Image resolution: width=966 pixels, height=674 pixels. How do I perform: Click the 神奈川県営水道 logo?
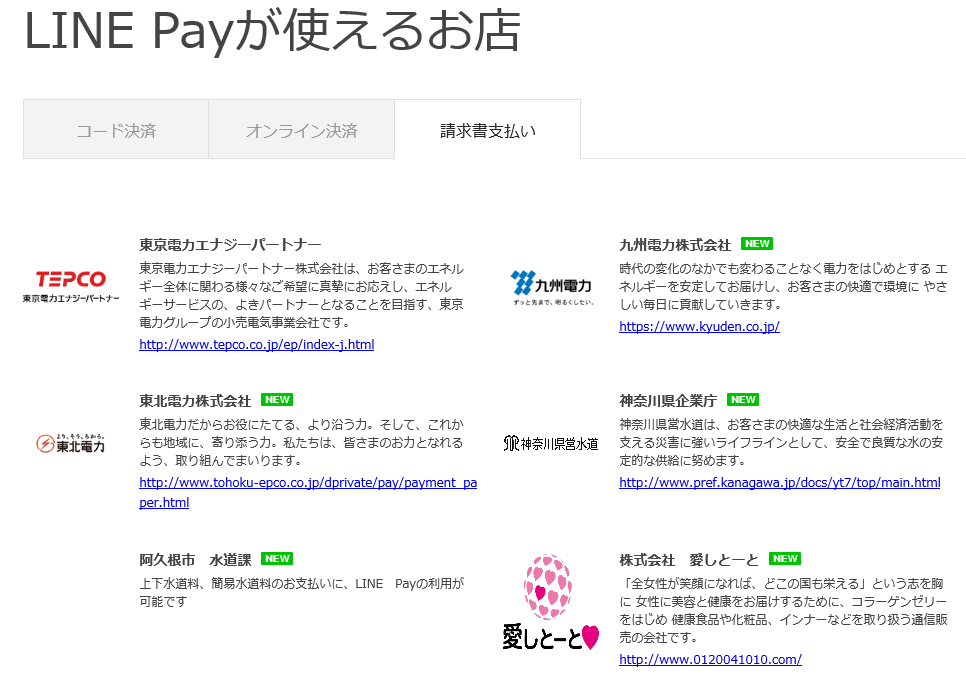click(551, 443)
